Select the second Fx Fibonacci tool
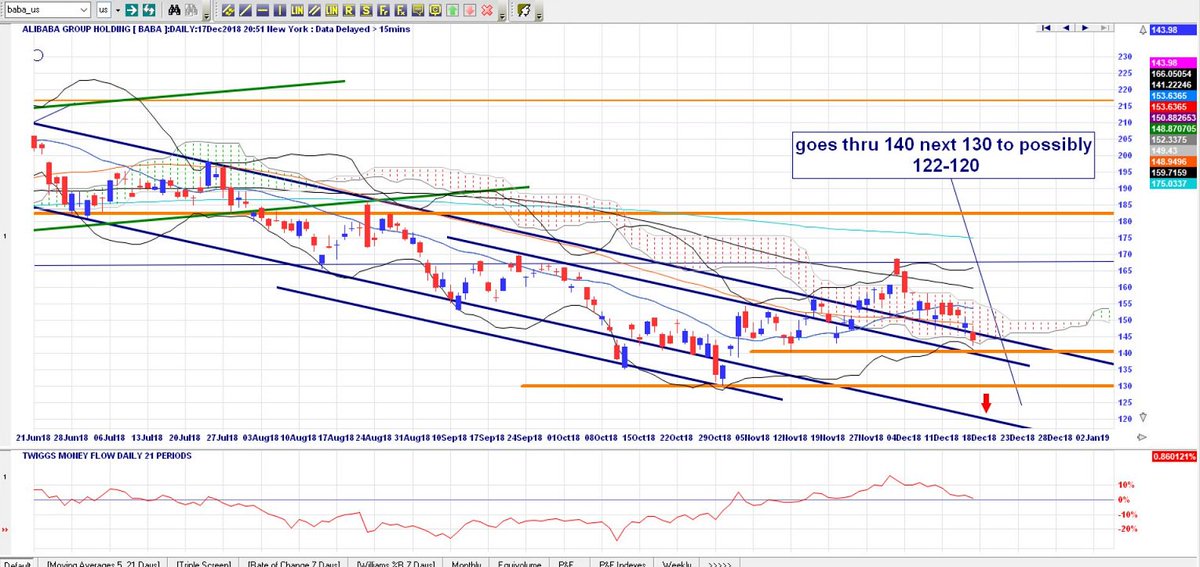This screenshot has width=1200, height=567. [x=401, y=9]
